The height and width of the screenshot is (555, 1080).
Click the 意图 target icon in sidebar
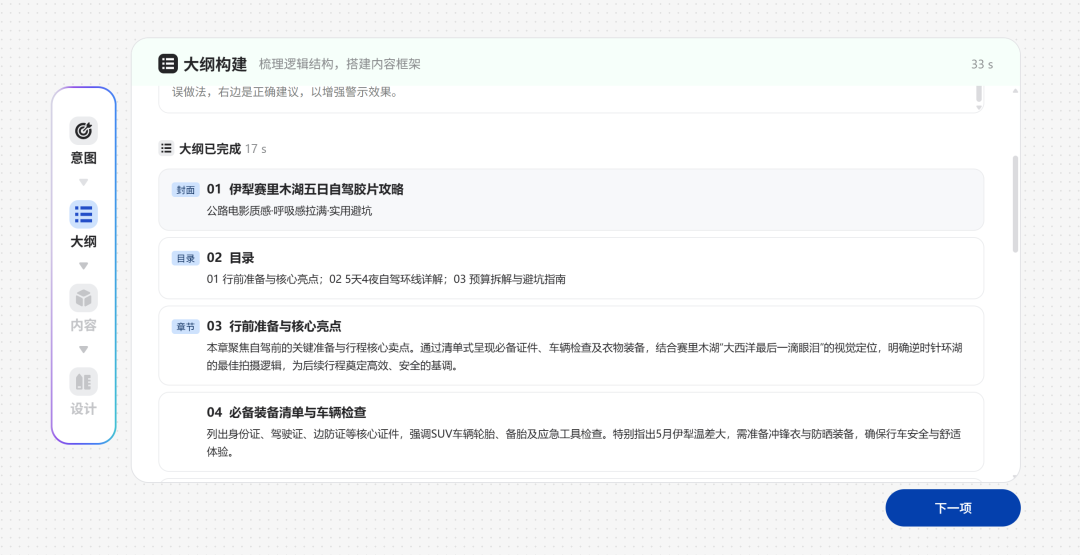click(x=83, y=130)
